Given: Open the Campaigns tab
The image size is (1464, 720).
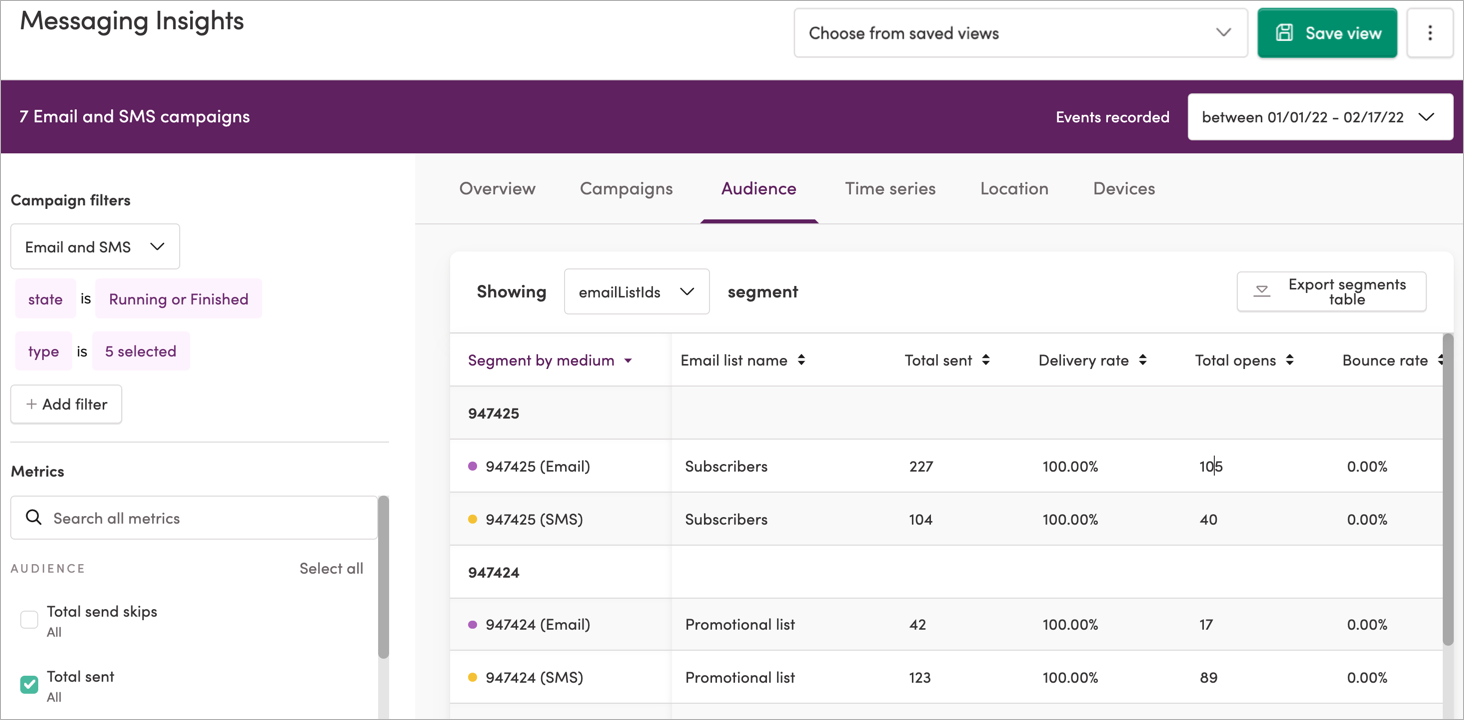Looking at the screenshot, I should tap(626, 188).
